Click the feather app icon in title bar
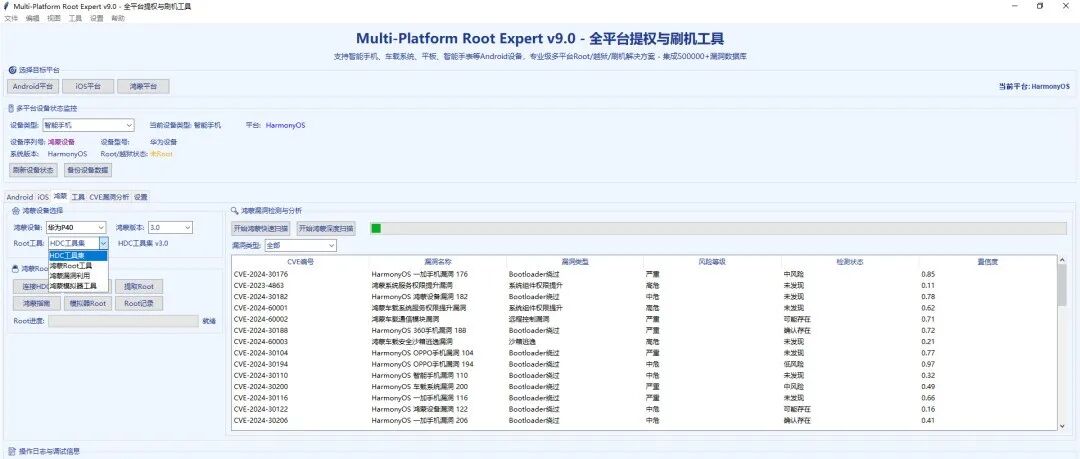 pyautogui.click(x=6, y=6)
